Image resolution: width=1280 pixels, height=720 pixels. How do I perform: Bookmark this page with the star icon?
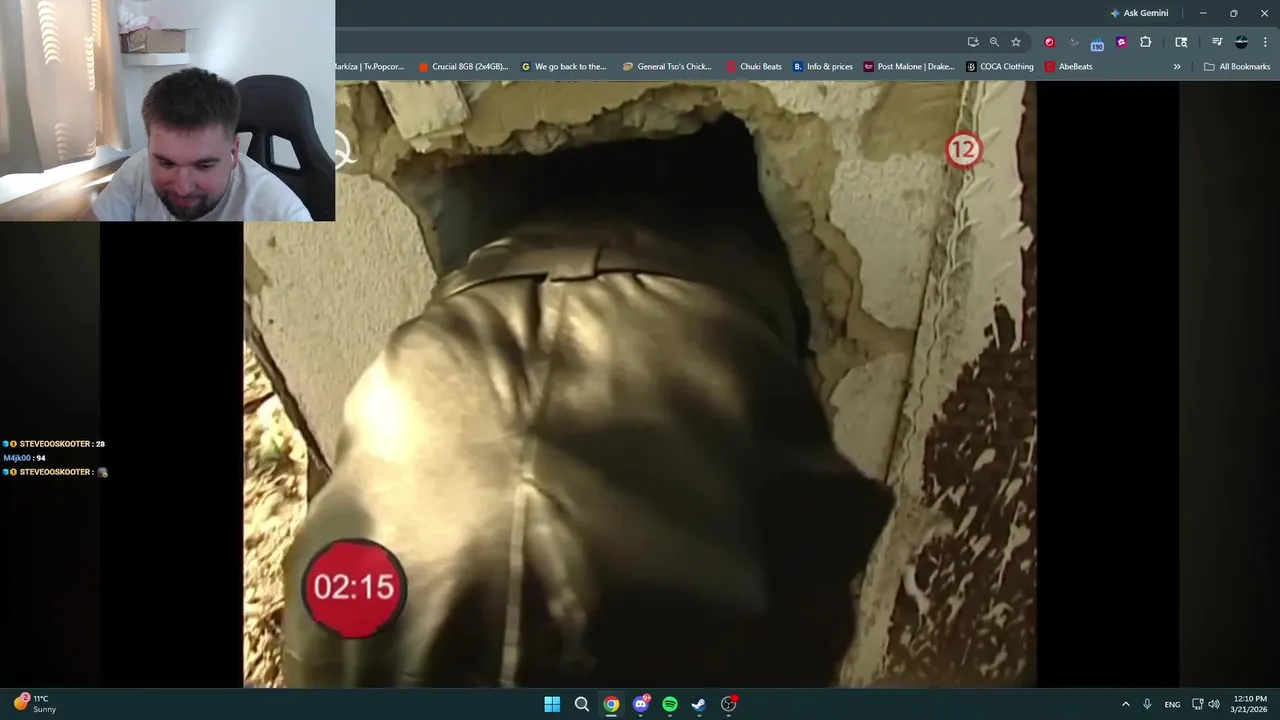(1016, 42)
